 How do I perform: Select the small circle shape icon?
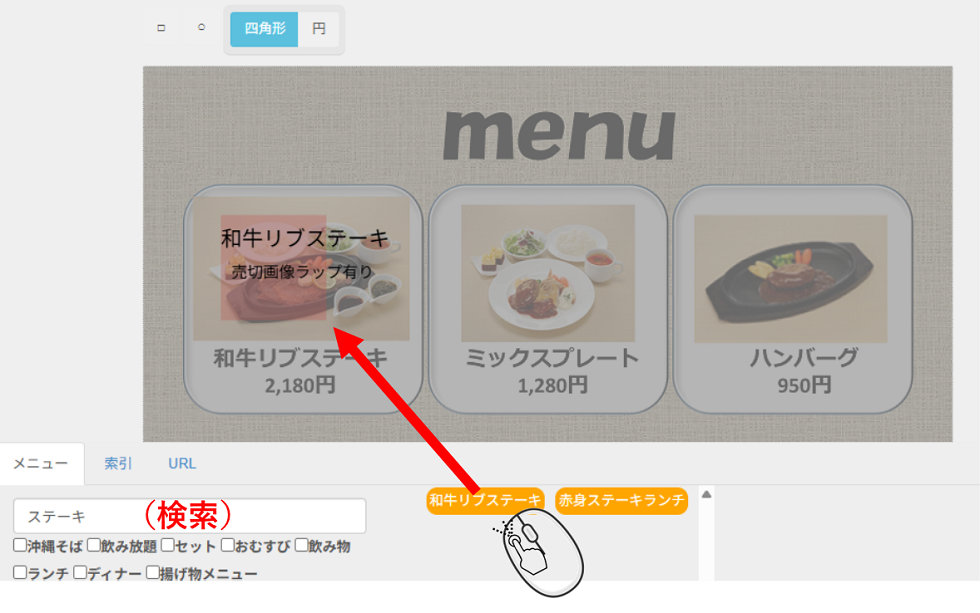point(201,27)
